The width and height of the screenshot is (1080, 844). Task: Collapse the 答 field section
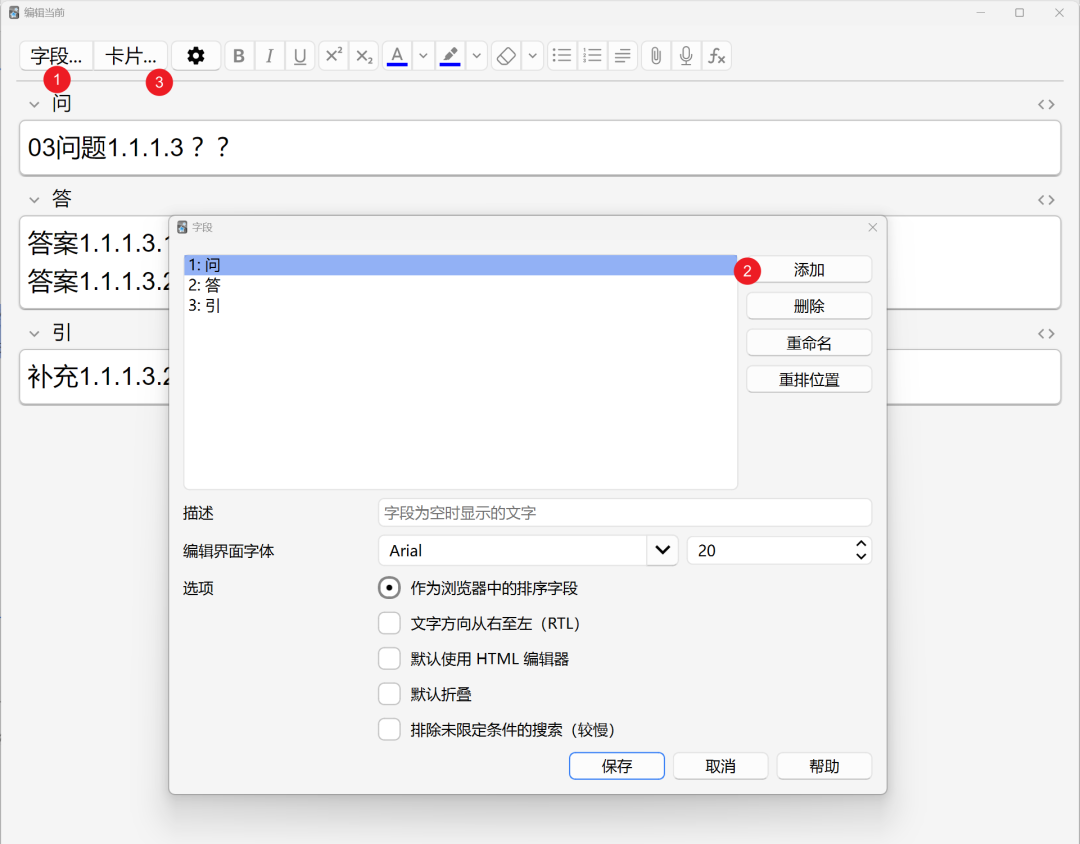click(x=34, y=200)
